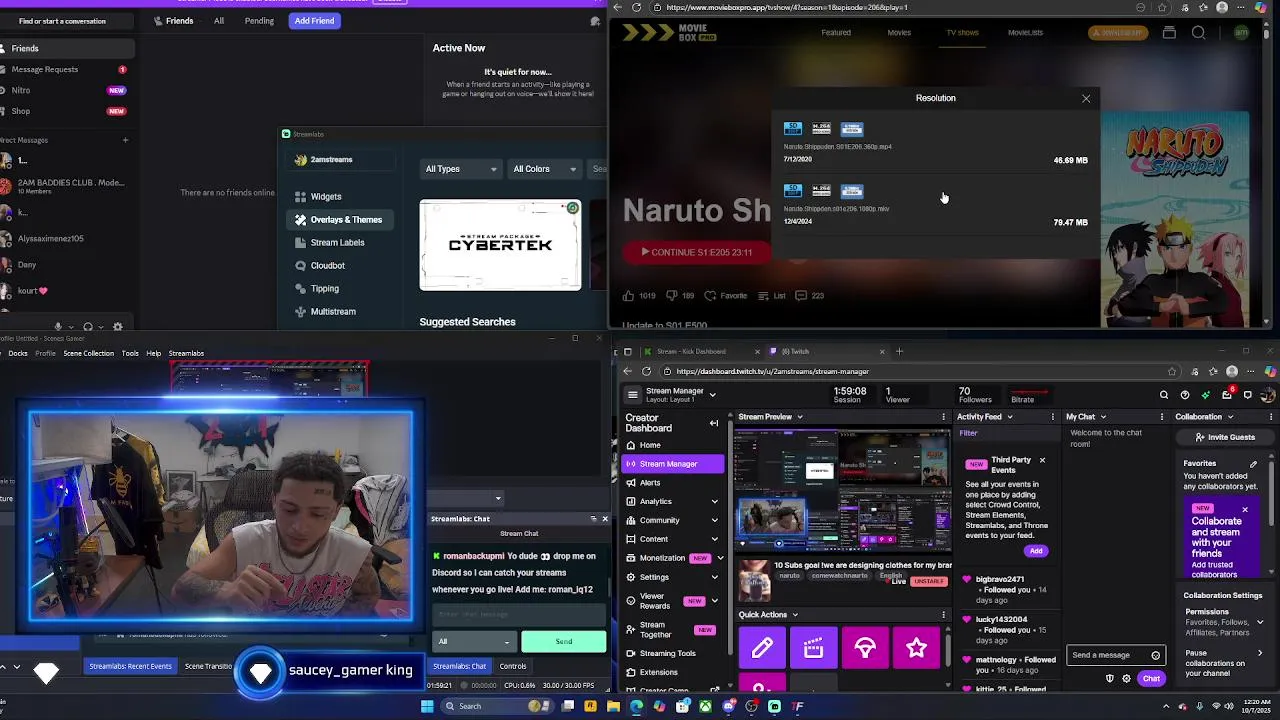
Task: Click the purple Chat send button
Action: (1151, 680)
